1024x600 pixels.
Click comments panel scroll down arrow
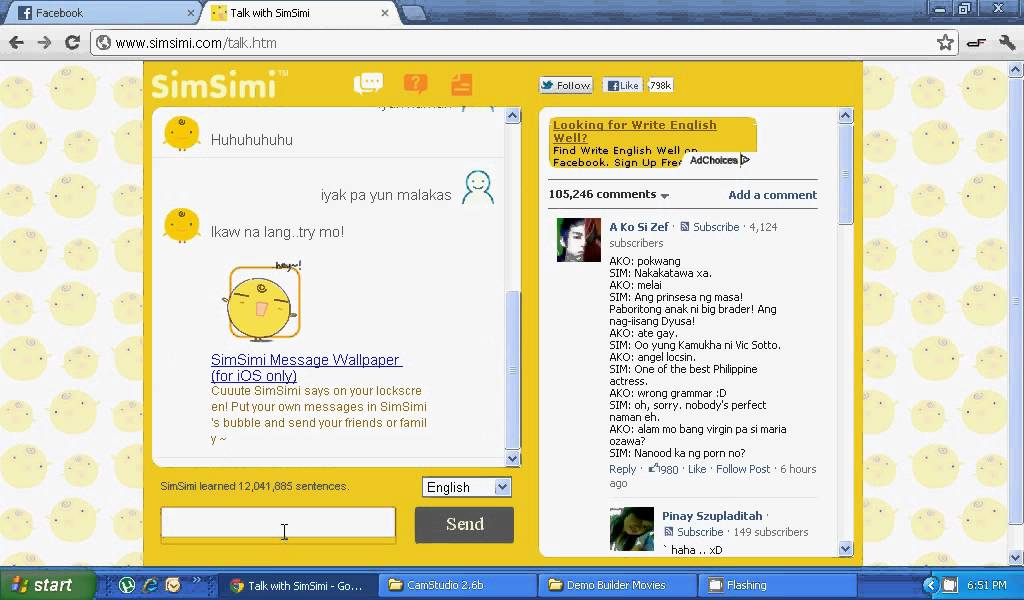[846, 548]
